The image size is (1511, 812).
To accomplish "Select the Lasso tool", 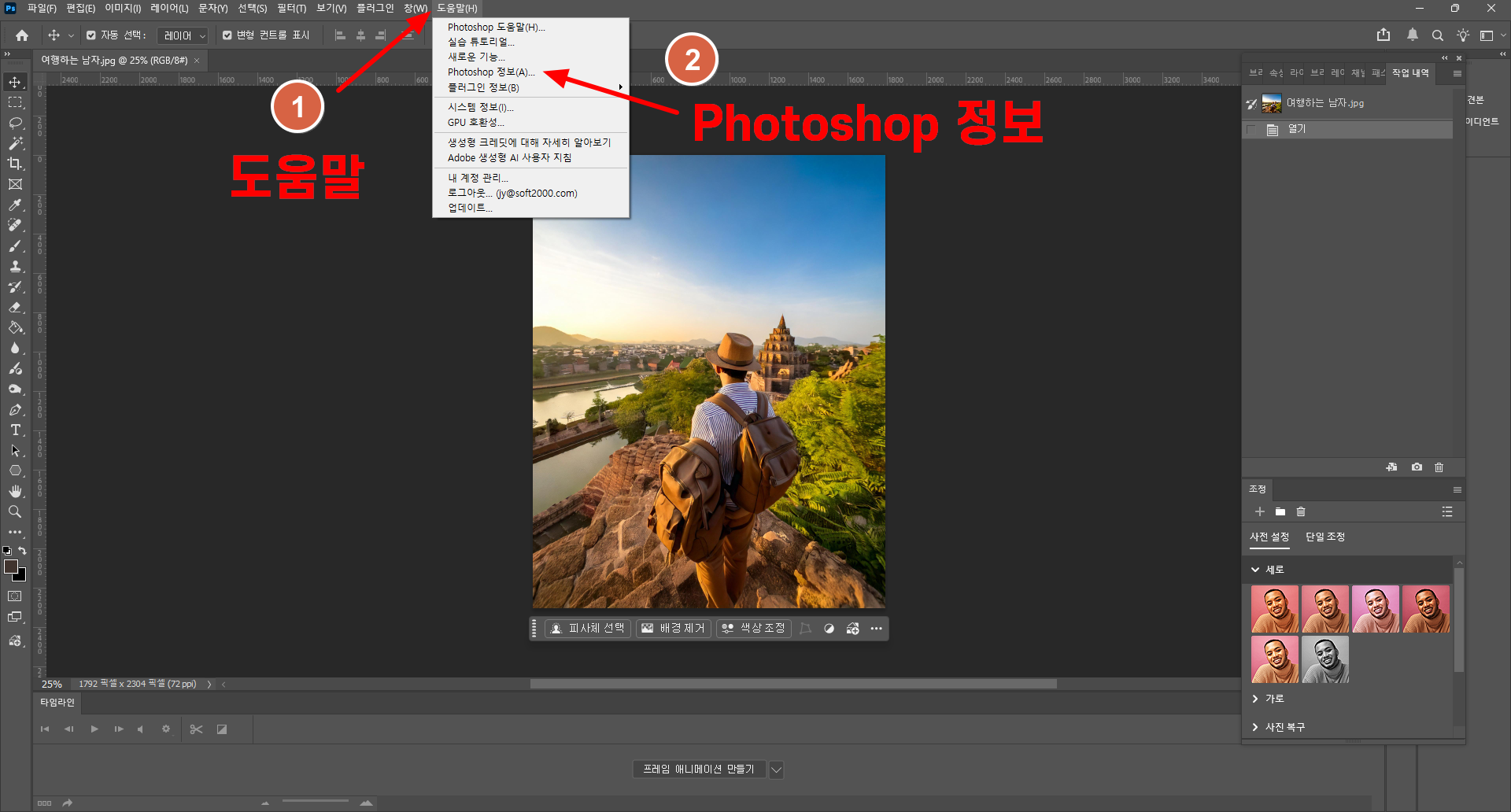I will tap(15, 123).
